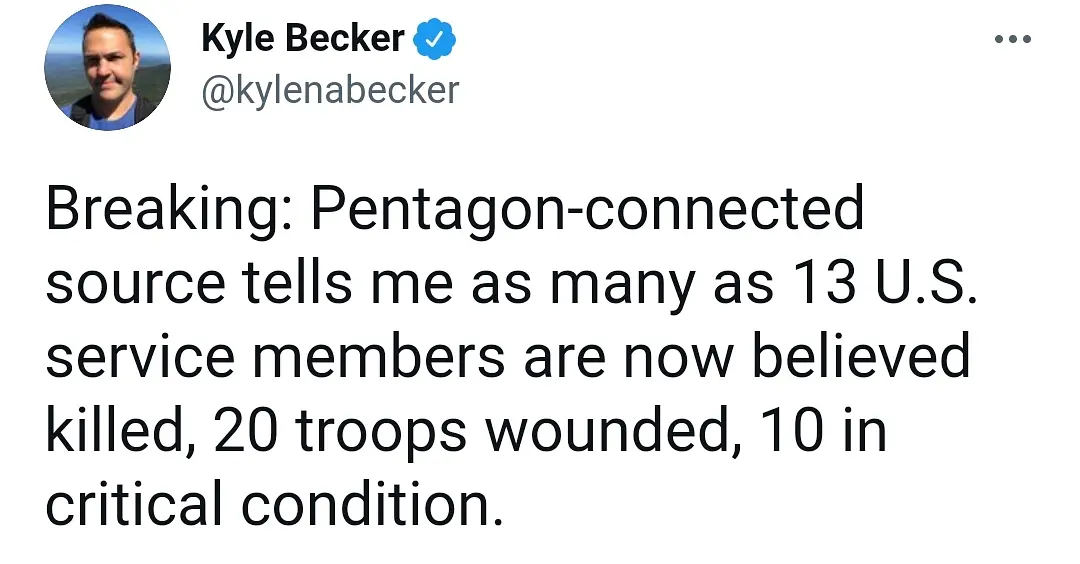The width and height of the screenshot is (1080, 564).
Task: Click the word "believed" in tweet
Action: 860,358
